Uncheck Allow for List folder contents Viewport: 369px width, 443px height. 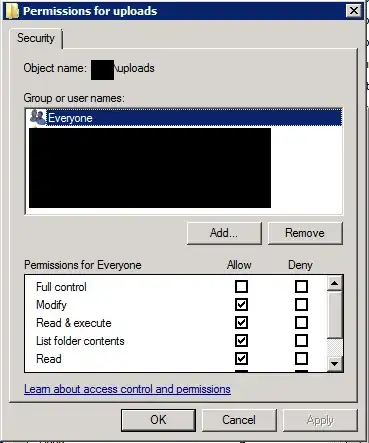(x=241, y=340)
